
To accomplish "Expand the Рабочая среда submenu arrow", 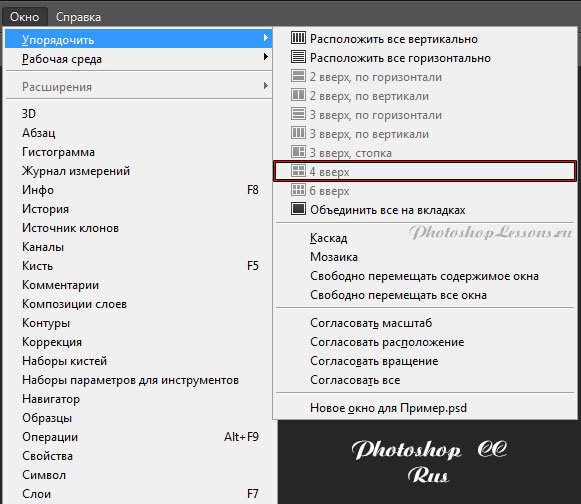I will (265, 57).
